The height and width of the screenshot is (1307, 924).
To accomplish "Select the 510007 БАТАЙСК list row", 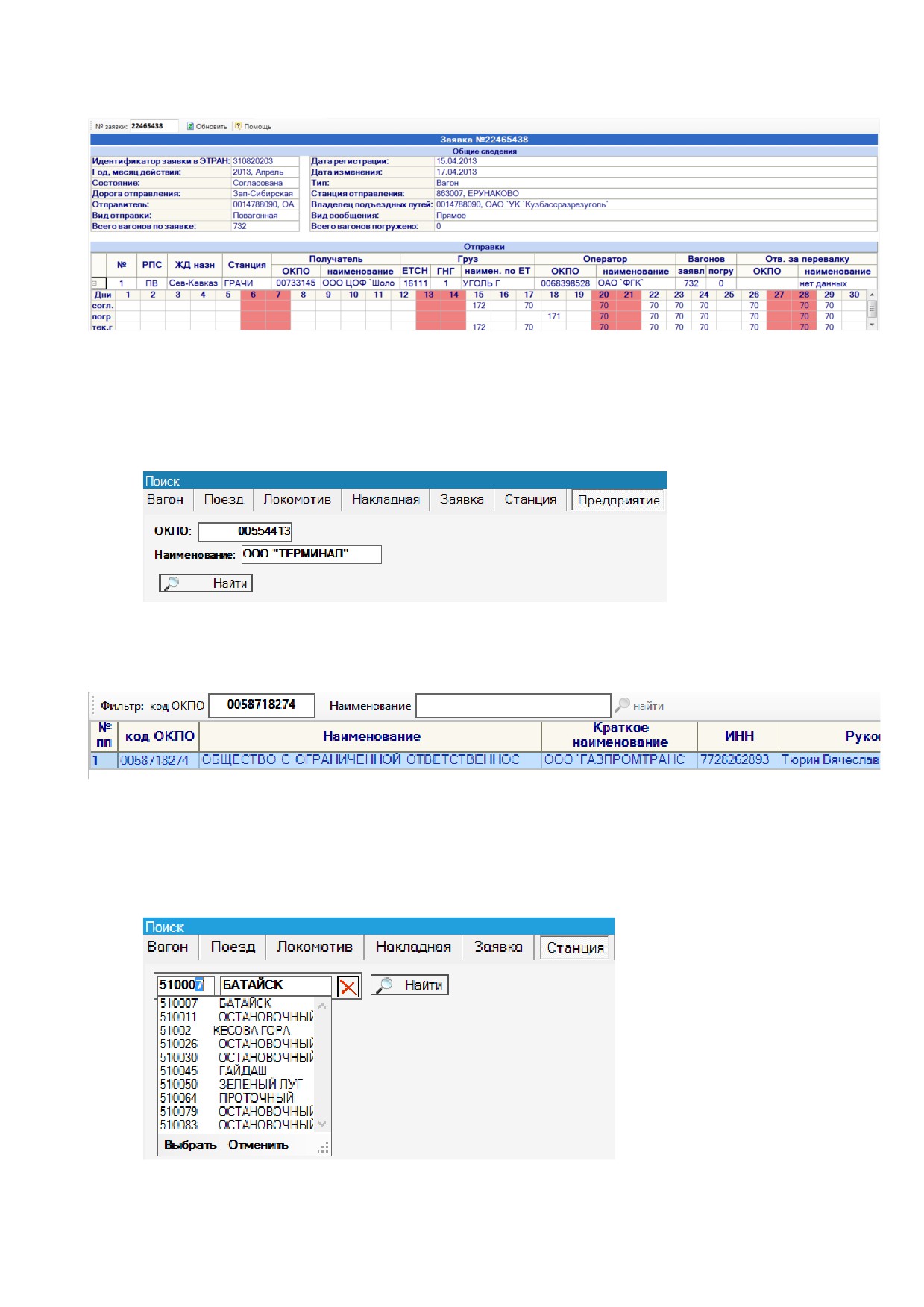I will click(236, 1003).
